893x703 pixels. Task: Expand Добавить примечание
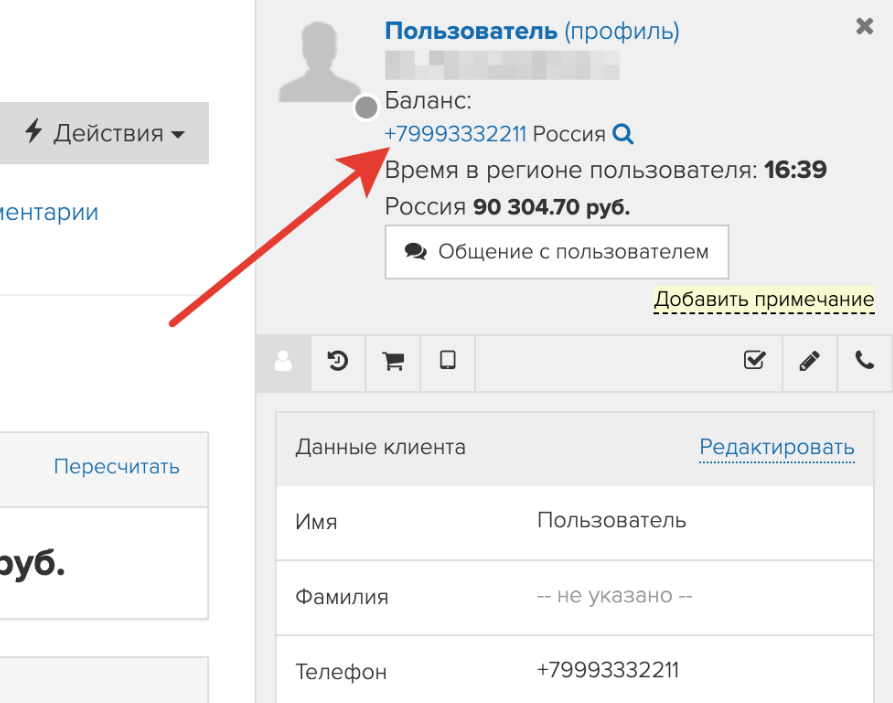point(763,298)
